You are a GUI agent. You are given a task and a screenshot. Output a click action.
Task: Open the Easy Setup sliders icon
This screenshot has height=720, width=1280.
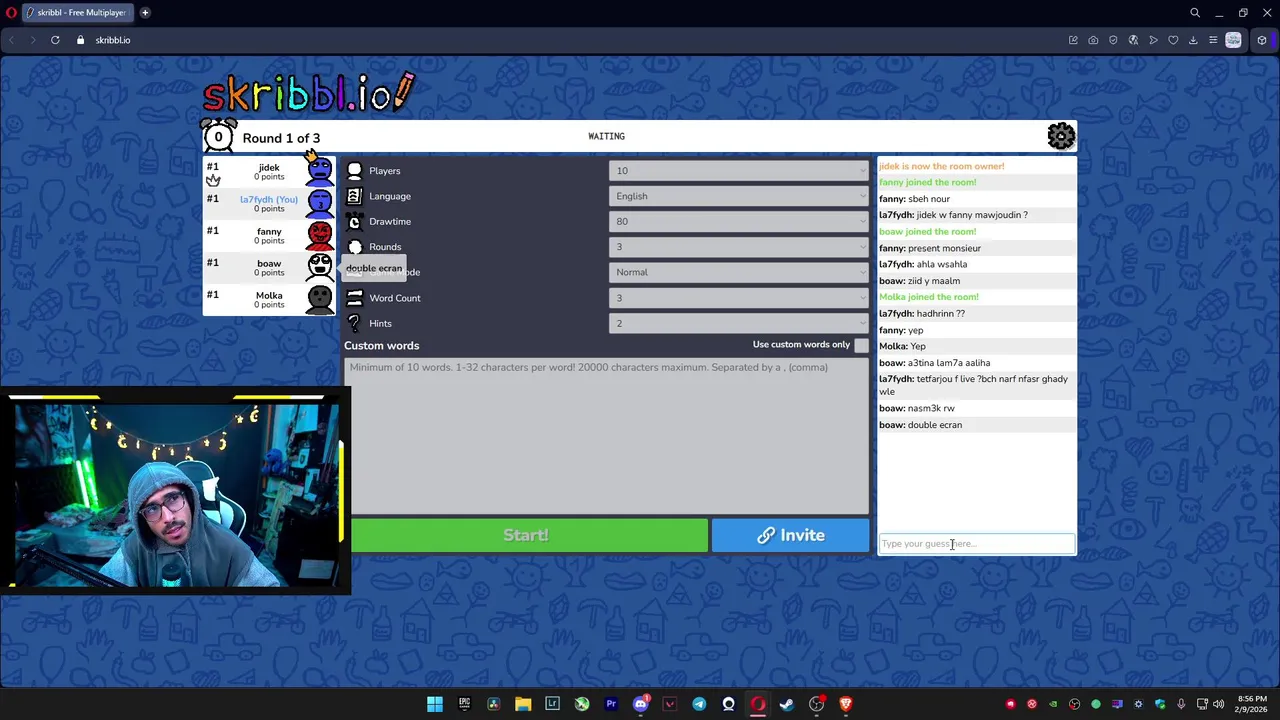pyautogui.click(x=1213, y=40)
